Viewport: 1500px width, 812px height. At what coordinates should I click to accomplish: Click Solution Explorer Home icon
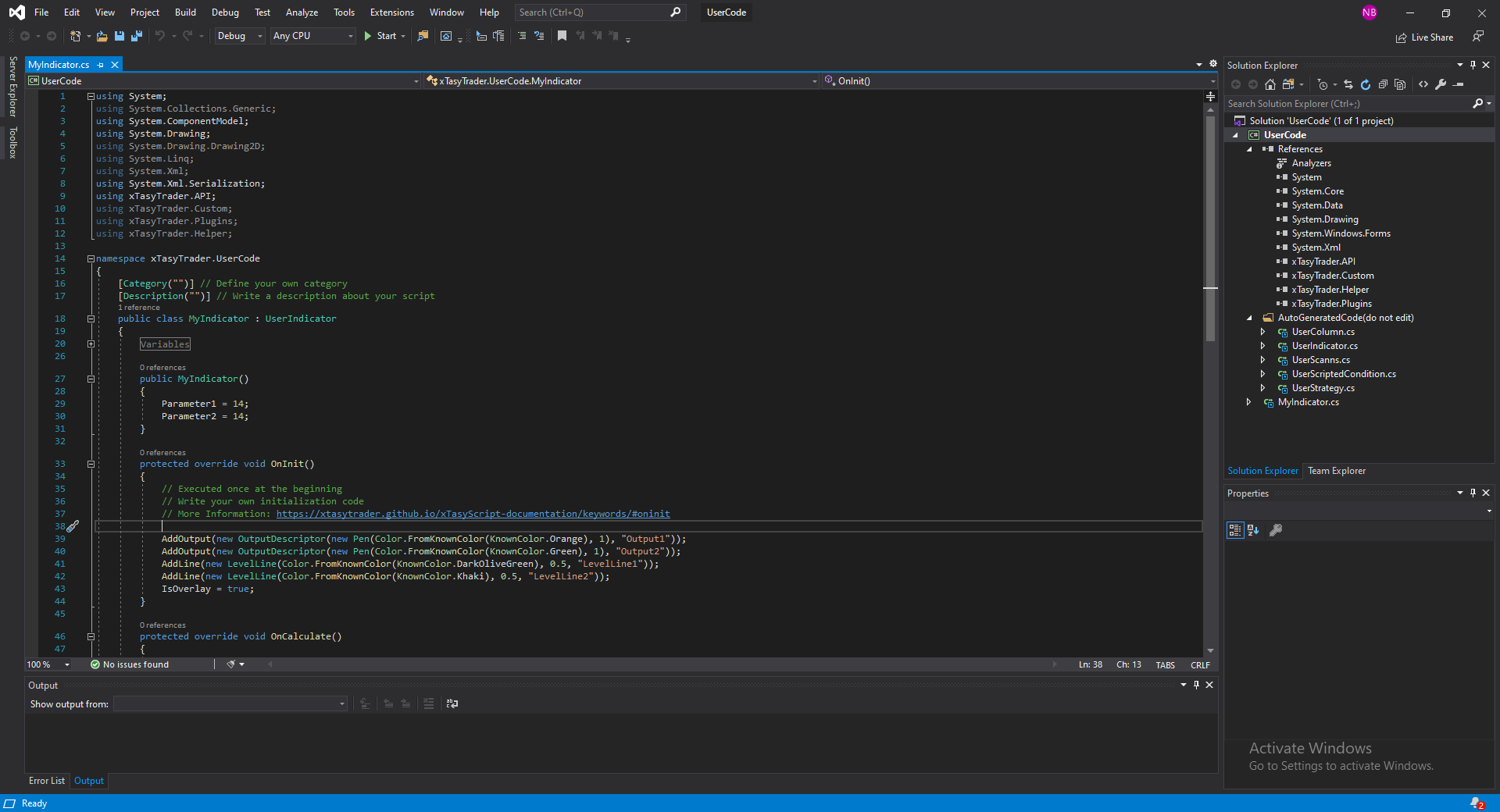1270,84
